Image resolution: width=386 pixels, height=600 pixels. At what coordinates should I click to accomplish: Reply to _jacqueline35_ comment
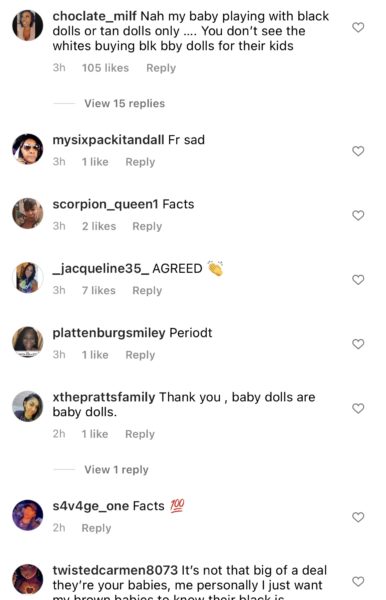[x=147, y=291]
